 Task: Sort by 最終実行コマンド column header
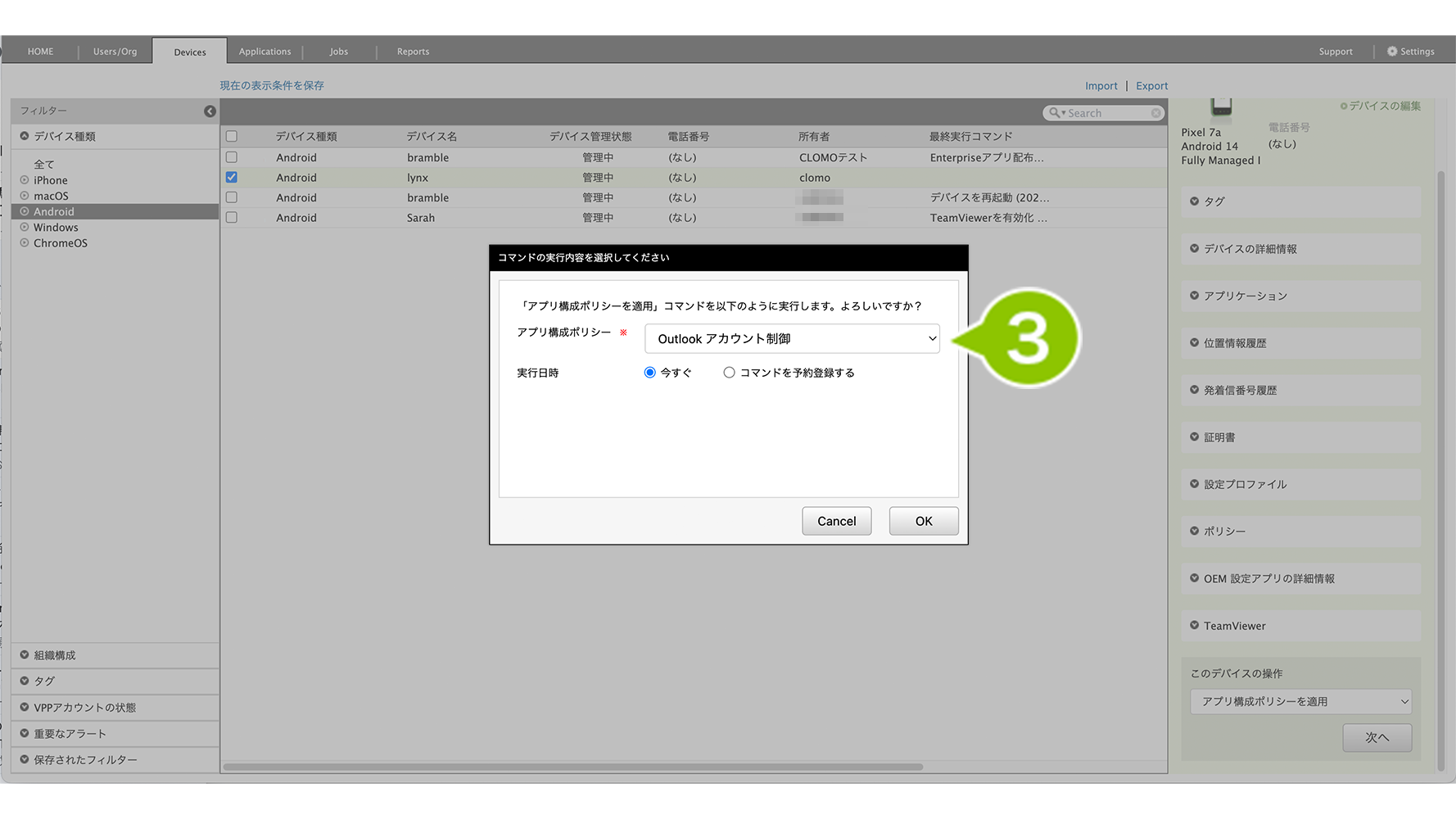pyautogui.click(x=970, y=137)
